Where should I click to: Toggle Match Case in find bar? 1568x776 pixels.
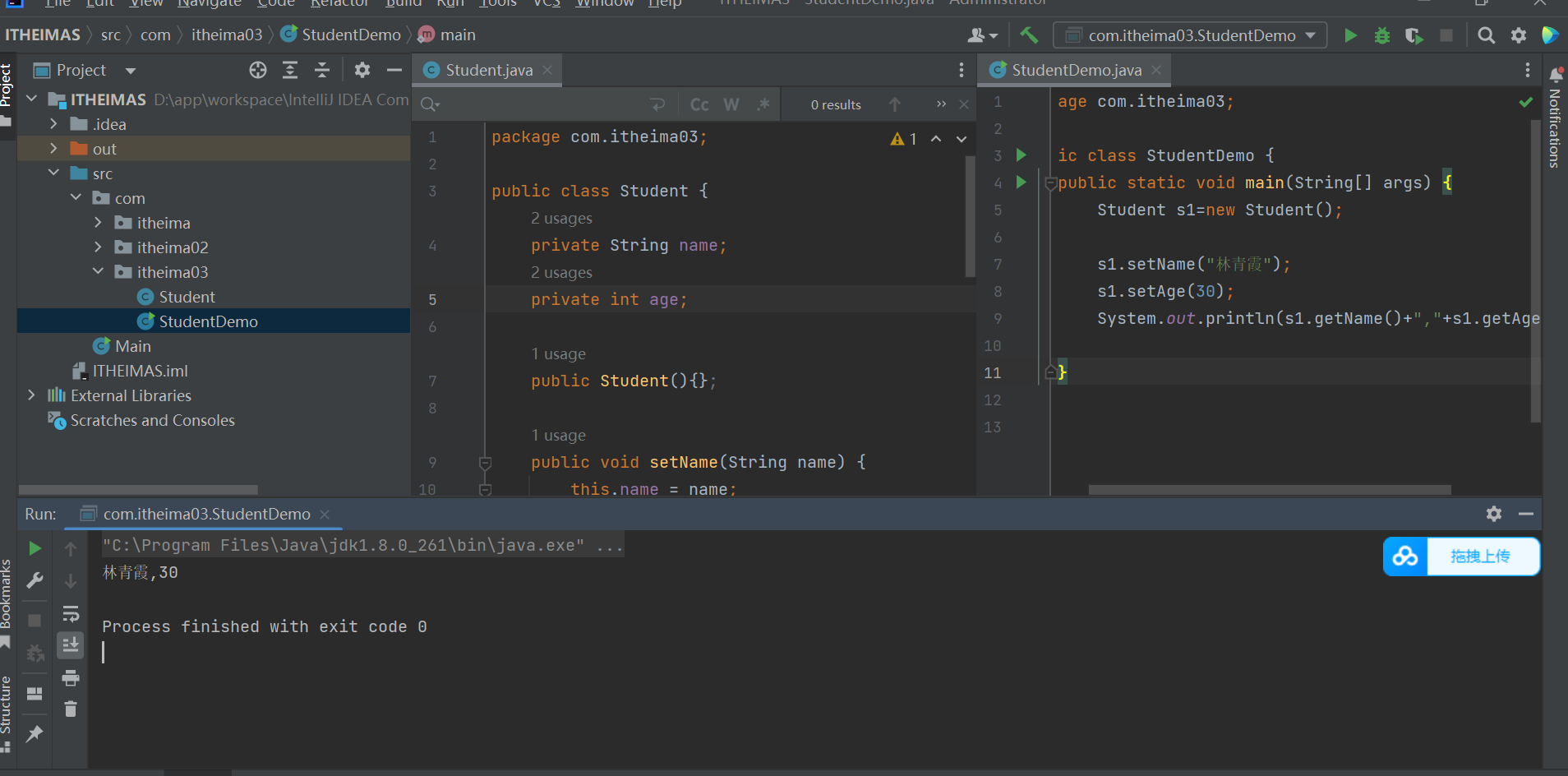699,104
